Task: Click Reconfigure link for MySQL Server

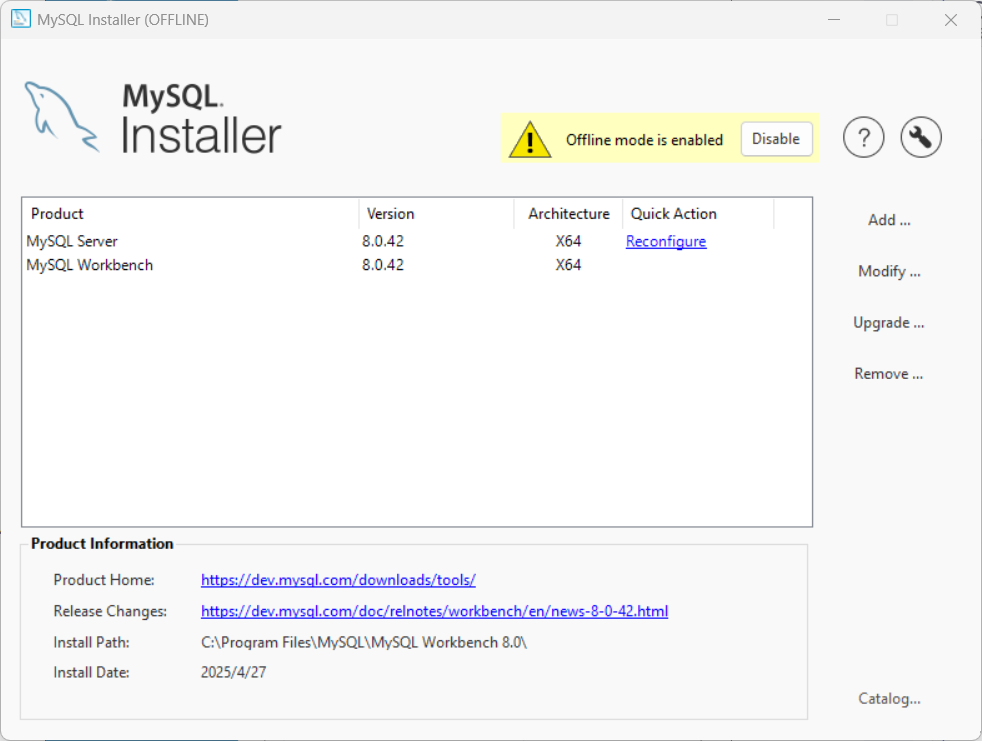Action: [666, 241]
